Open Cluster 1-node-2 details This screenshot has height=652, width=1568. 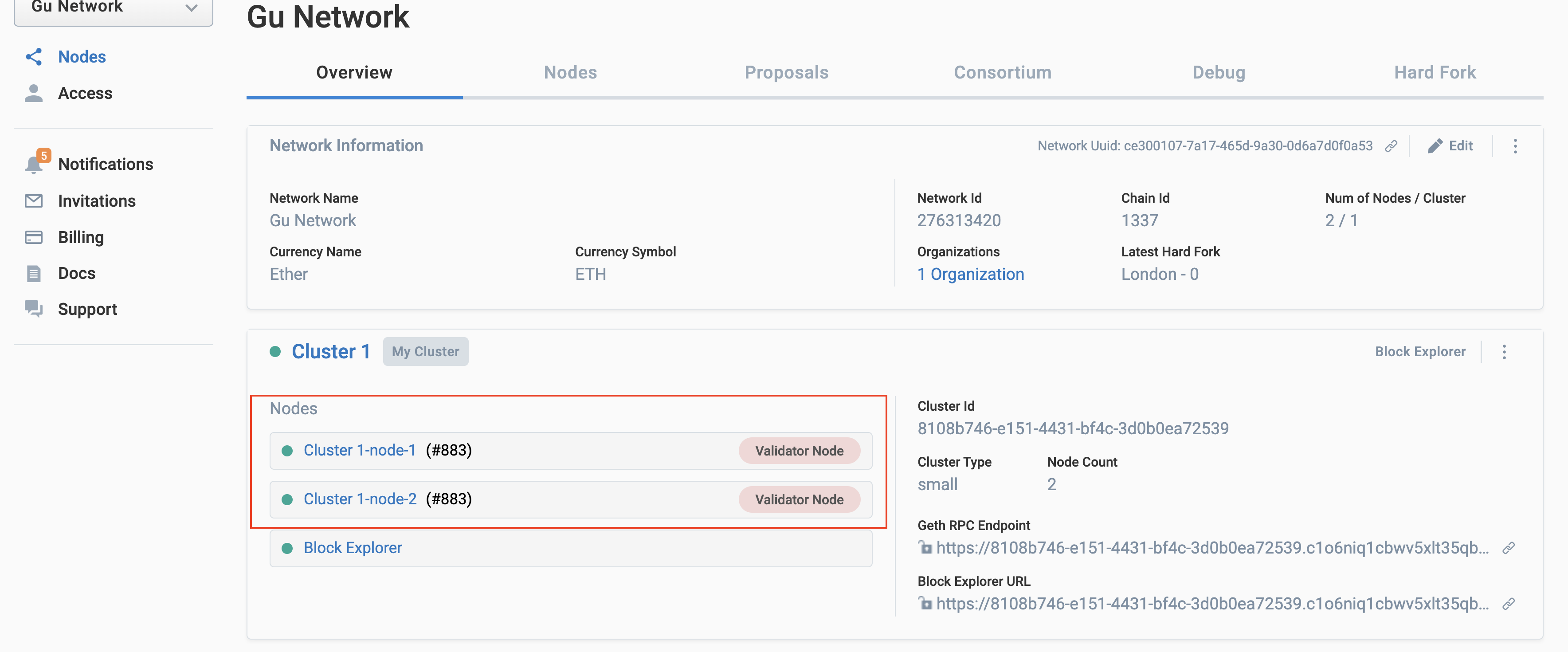[361, 499]
